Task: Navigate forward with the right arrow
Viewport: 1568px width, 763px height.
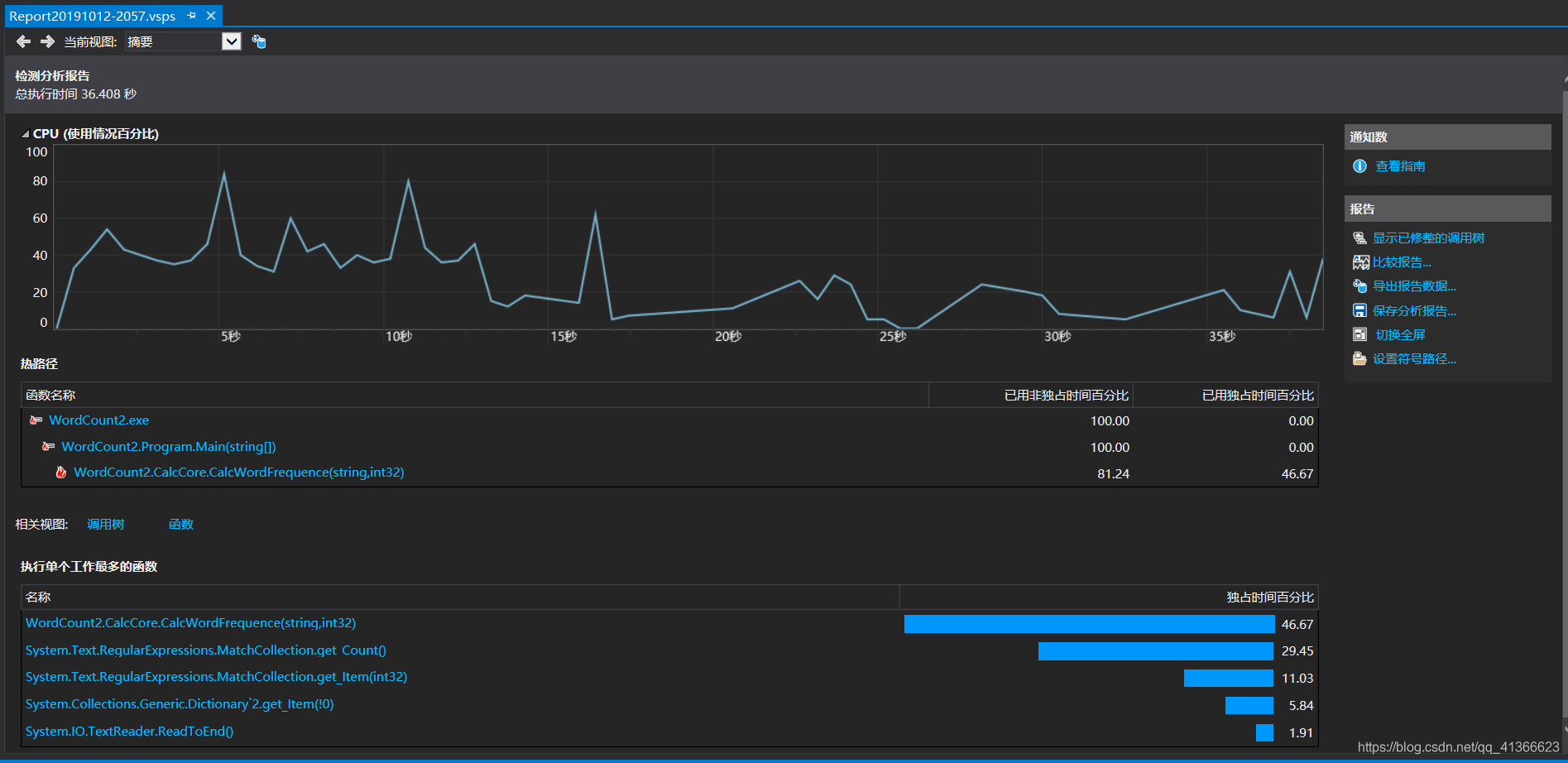Action: click(x=47, y=41)
